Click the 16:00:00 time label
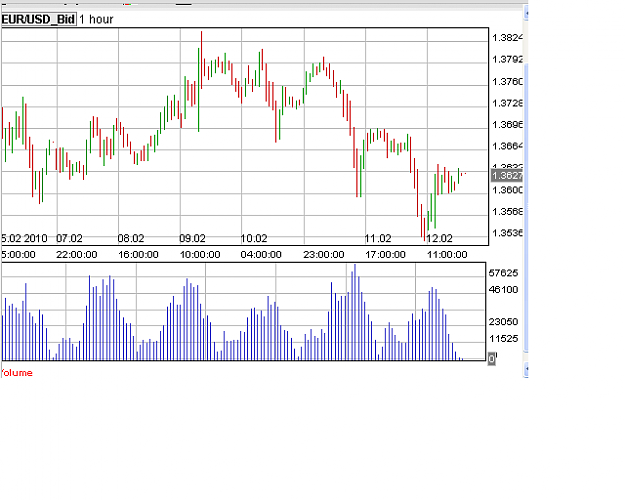 tap(138, 254)
